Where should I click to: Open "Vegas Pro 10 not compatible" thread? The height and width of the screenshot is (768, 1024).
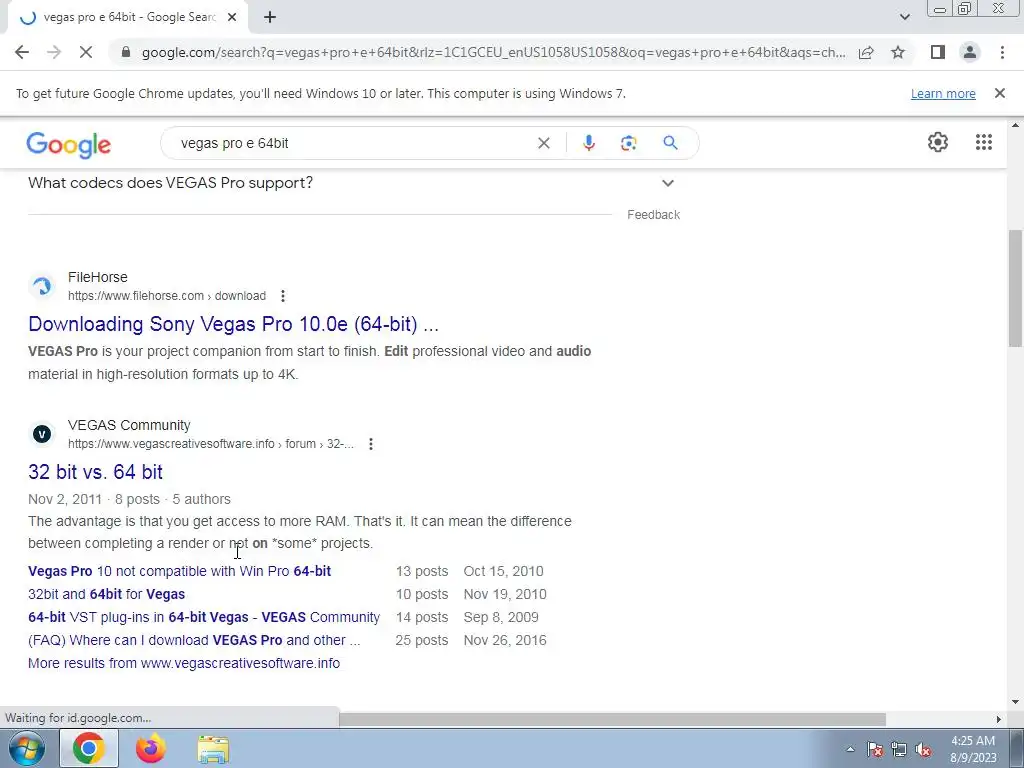(180, 571)
